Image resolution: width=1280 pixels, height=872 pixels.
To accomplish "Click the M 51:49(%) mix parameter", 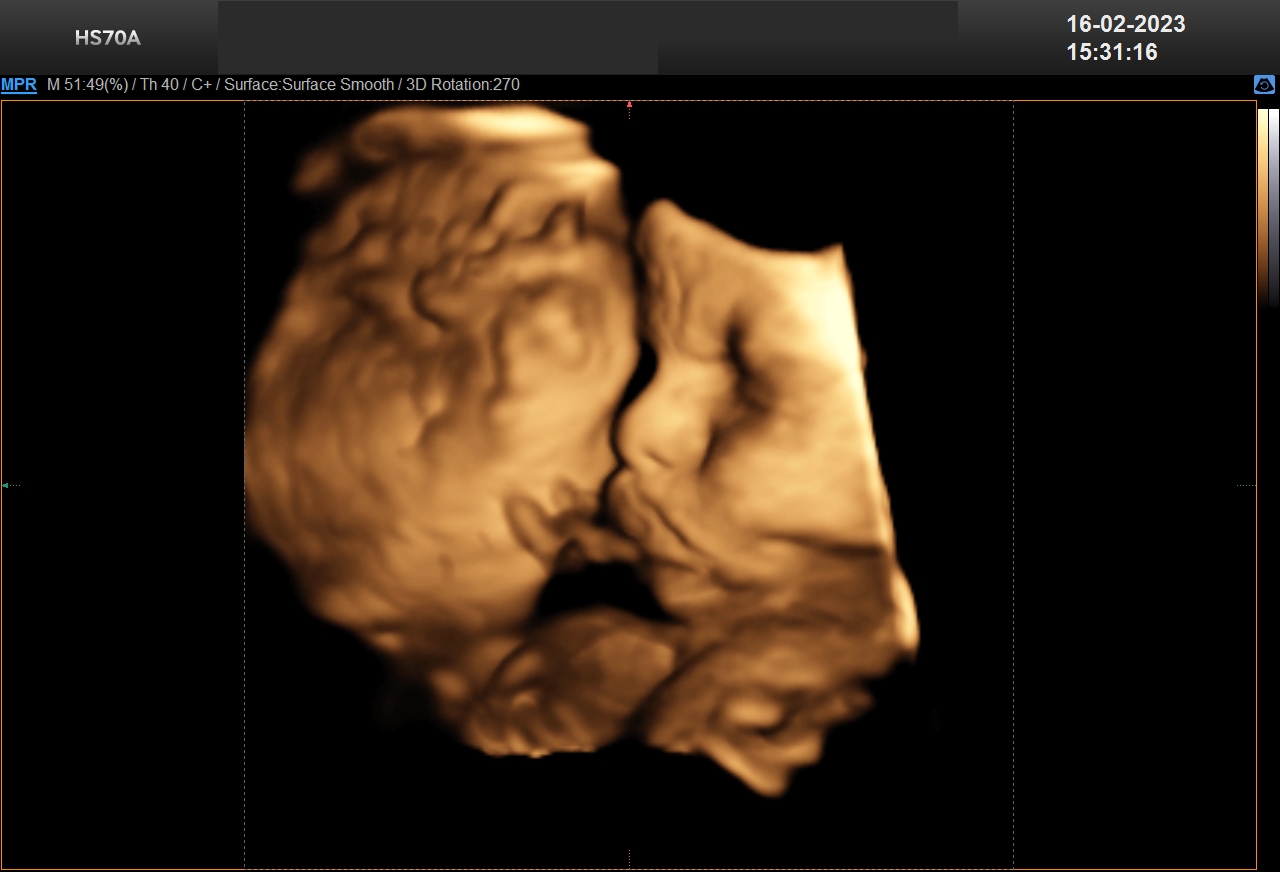I will [x=87, y=85].
